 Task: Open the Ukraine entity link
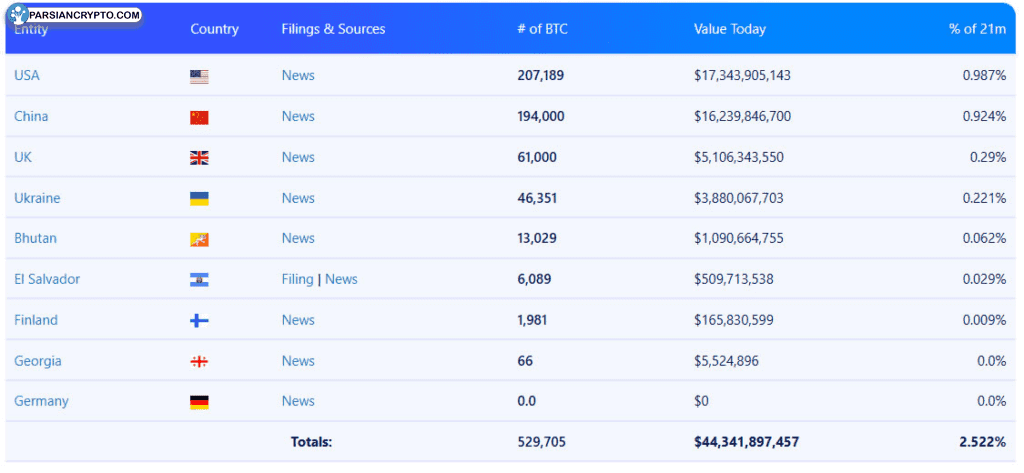click(x=37, y=198)
